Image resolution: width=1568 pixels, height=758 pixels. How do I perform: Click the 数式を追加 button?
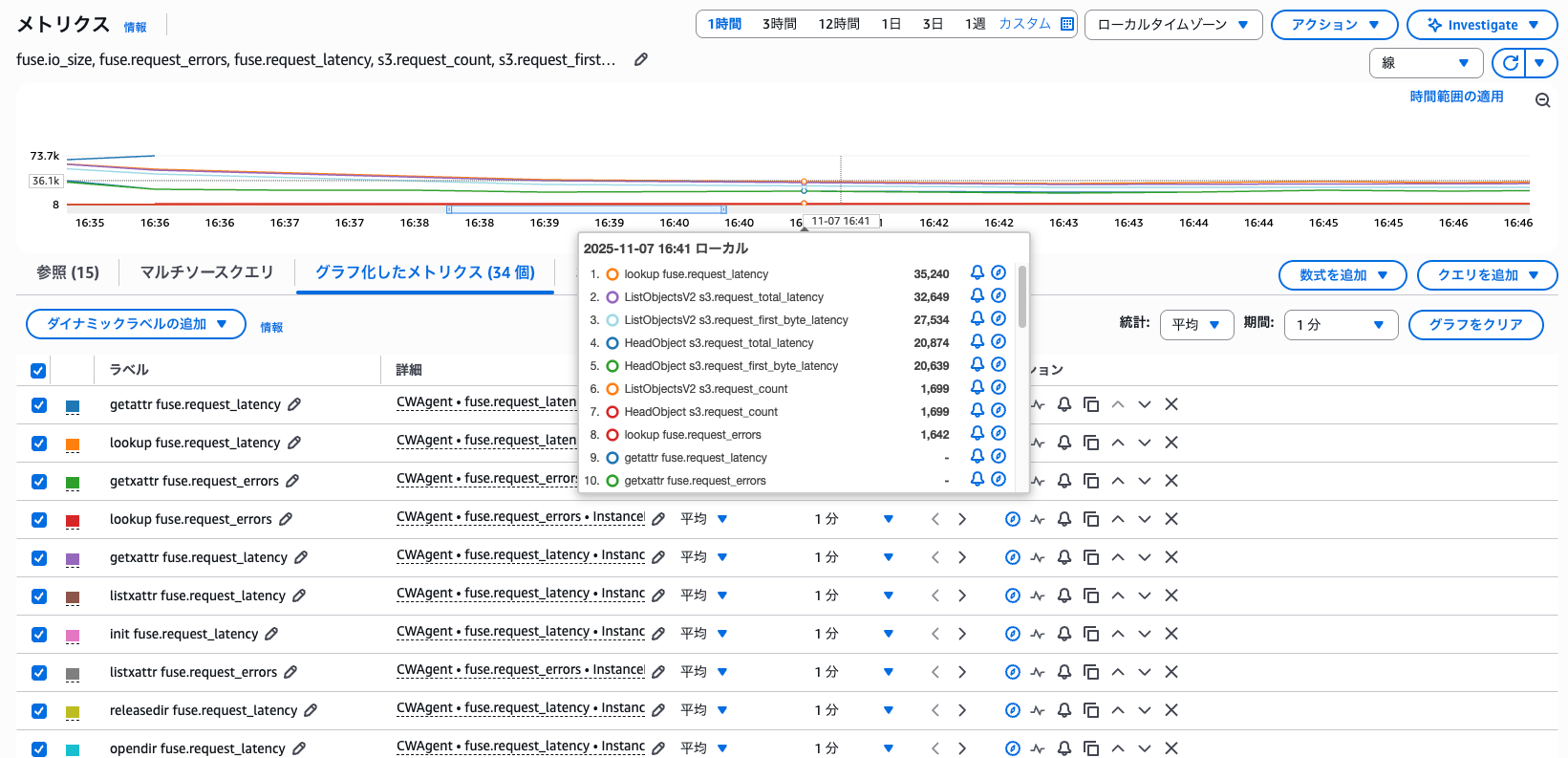(1342, 275)
